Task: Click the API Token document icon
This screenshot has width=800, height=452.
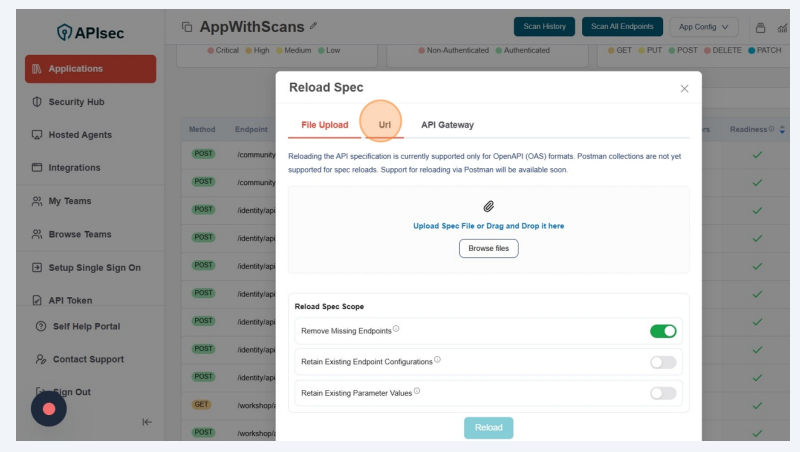Action: (x=37, y=300)
